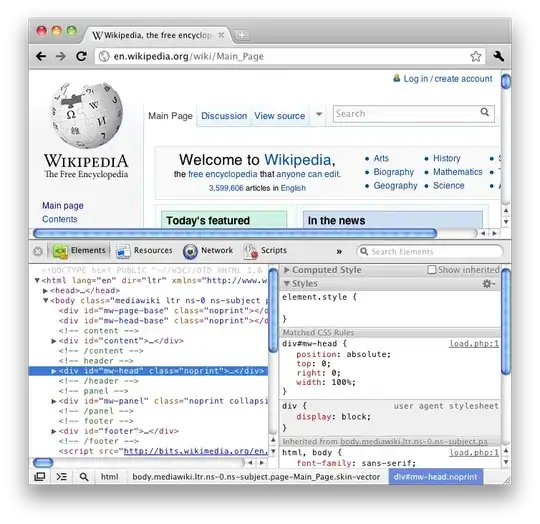Click Log in / create account
Screen dimensions: 540x524
[448, 79]
